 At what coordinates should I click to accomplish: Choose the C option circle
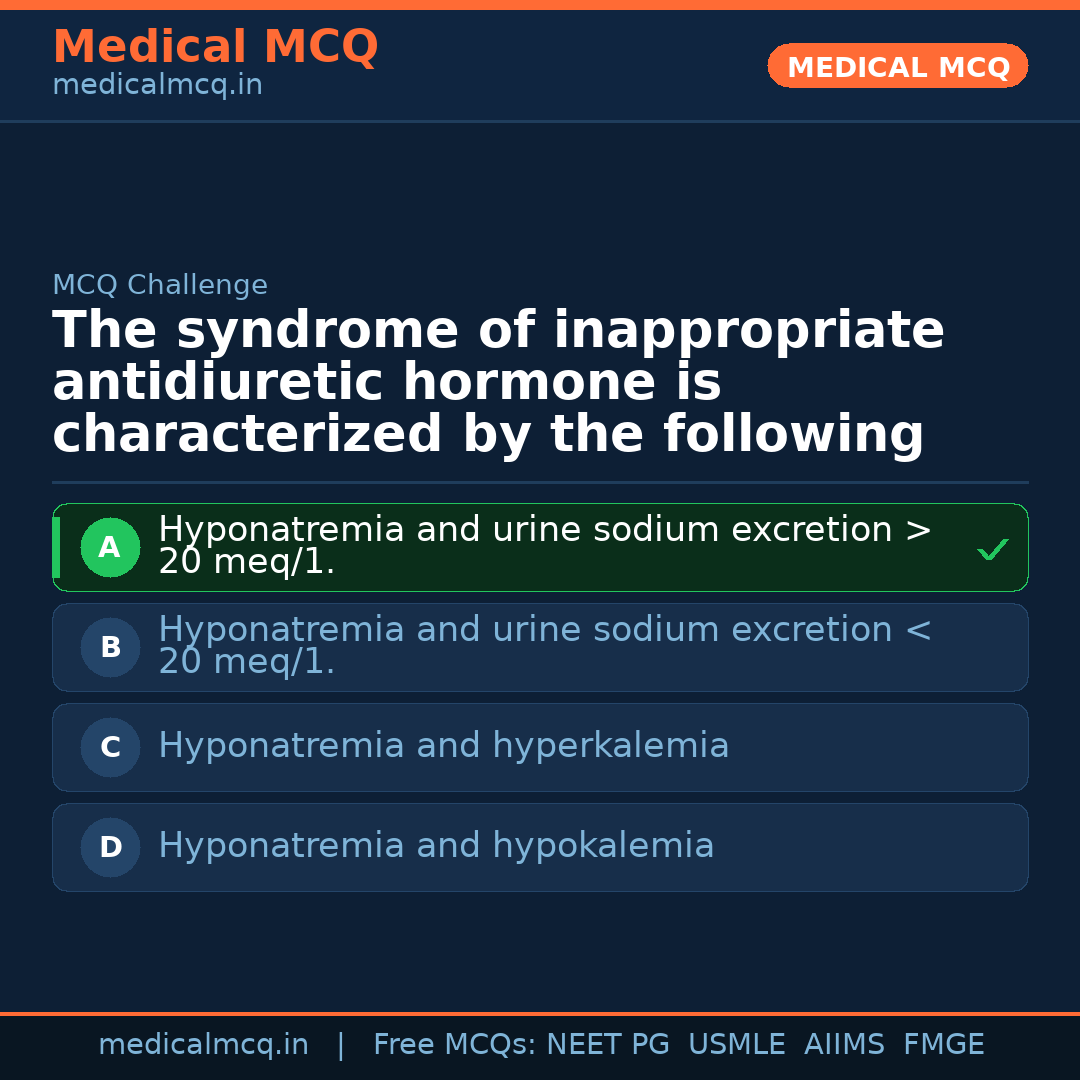click(110, 748)
